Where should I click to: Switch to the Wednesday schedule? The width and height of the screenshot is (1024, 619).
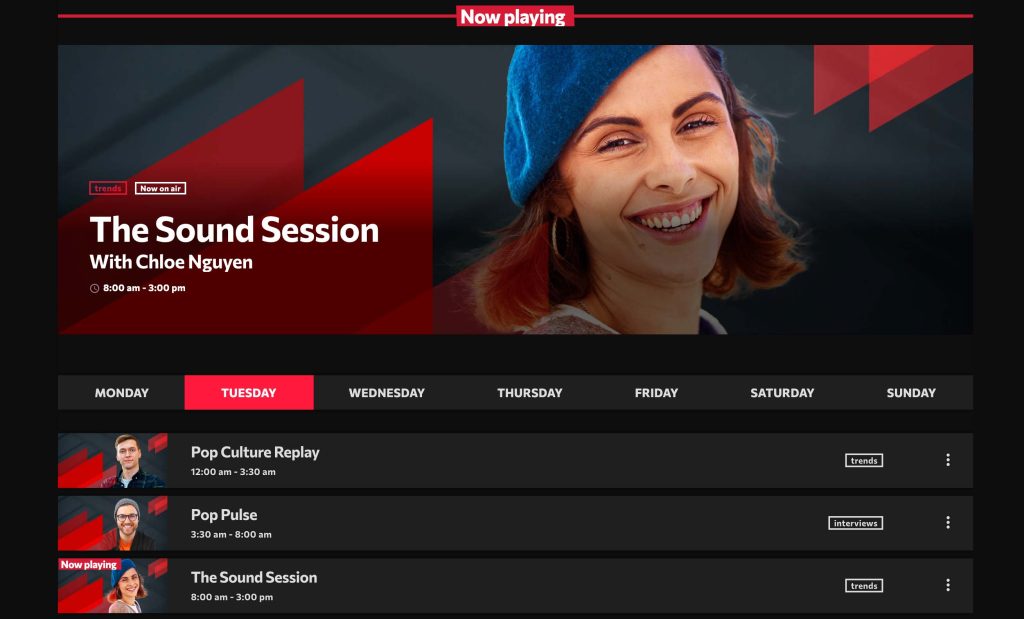pos(387,392)
